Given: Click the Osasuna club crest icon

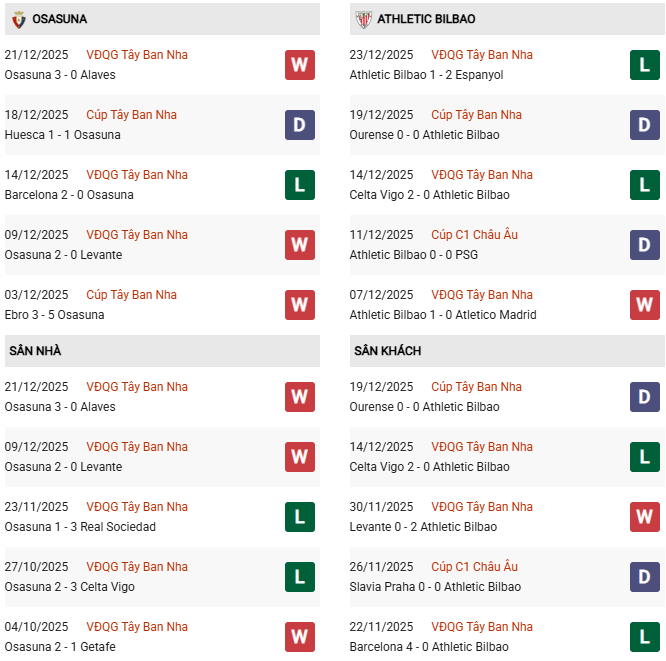Looking at the screenshot, I should pos(18,19).
